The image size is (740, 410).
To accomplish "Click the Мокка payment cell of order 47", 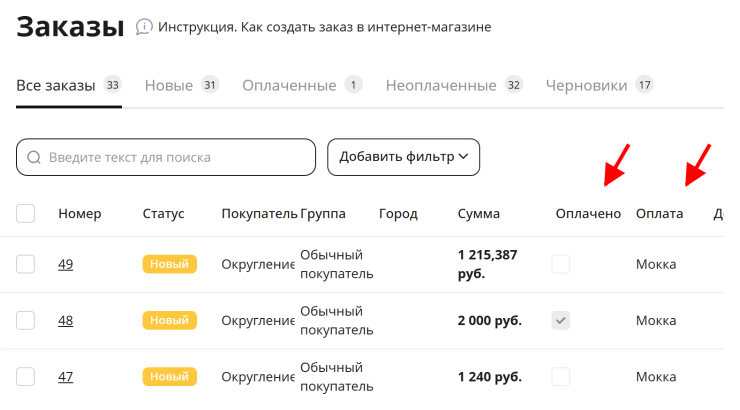I will (656, 377).
